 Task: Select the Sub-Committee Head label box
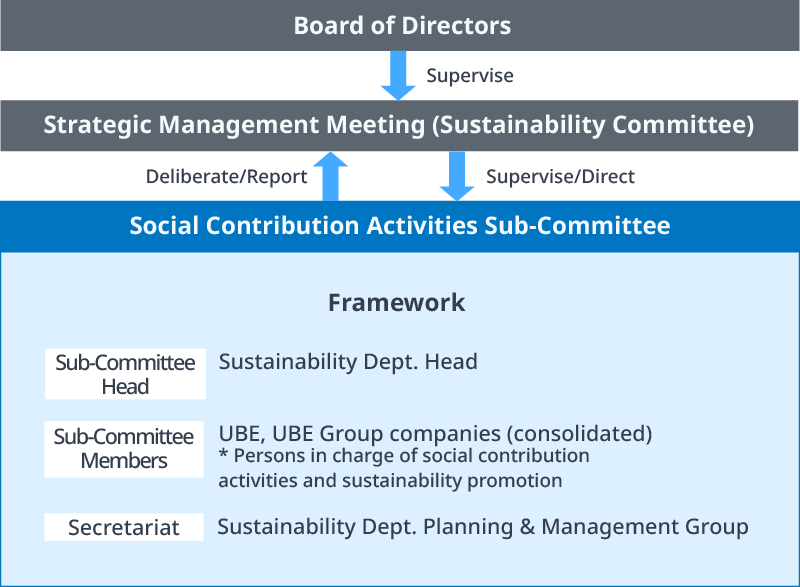pyautogui.click(x=125, y=374)
